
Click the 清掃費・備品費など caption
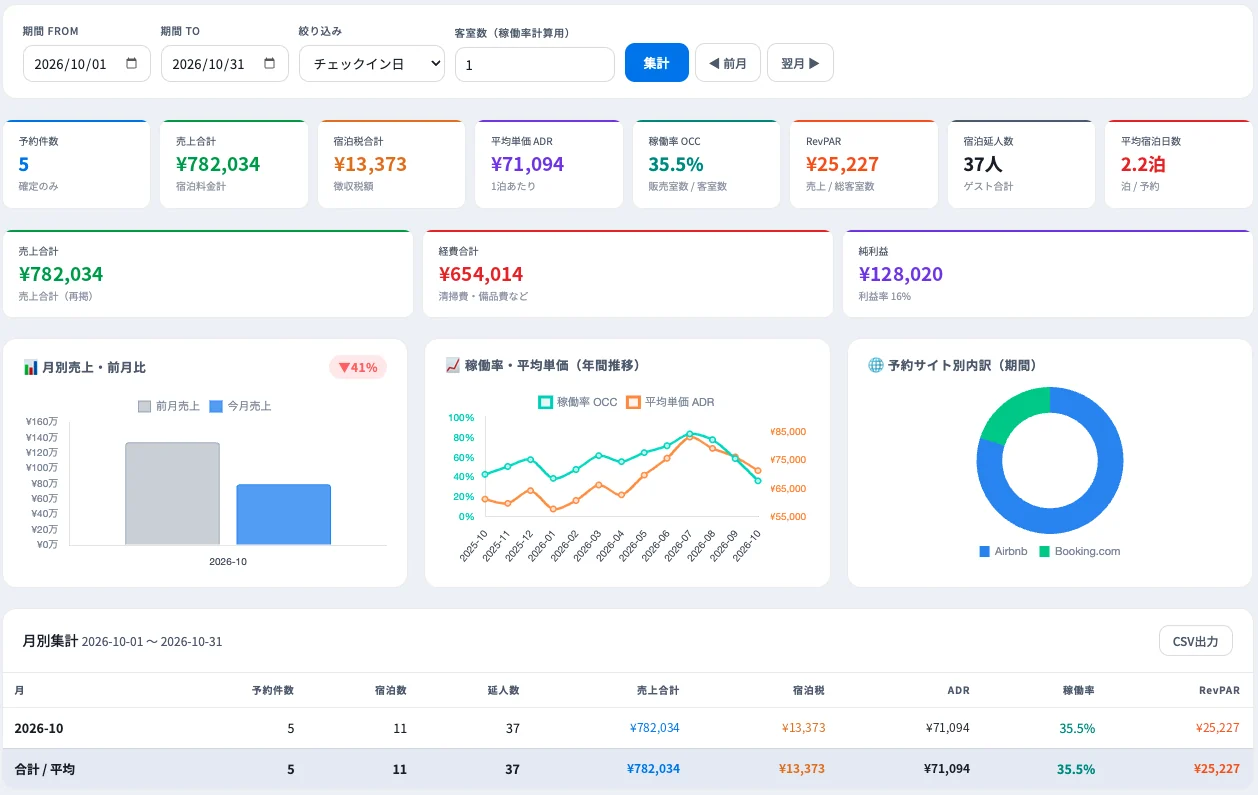click(484, 296)
